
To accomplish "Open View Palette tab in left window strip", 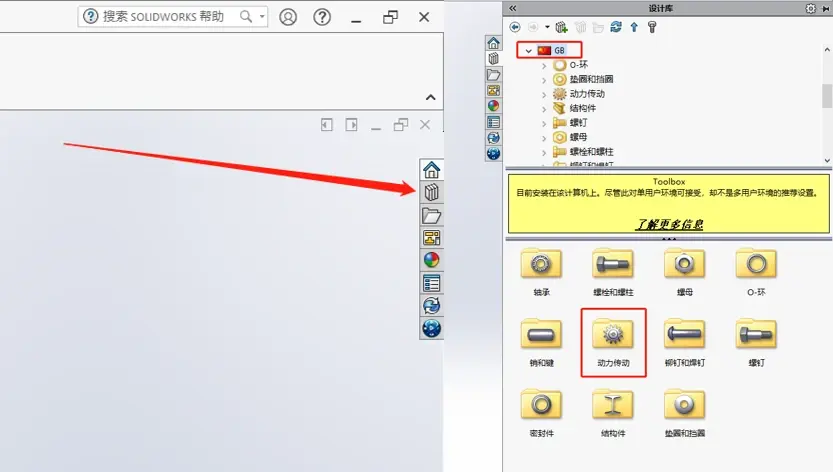I will tap(431, 238).
